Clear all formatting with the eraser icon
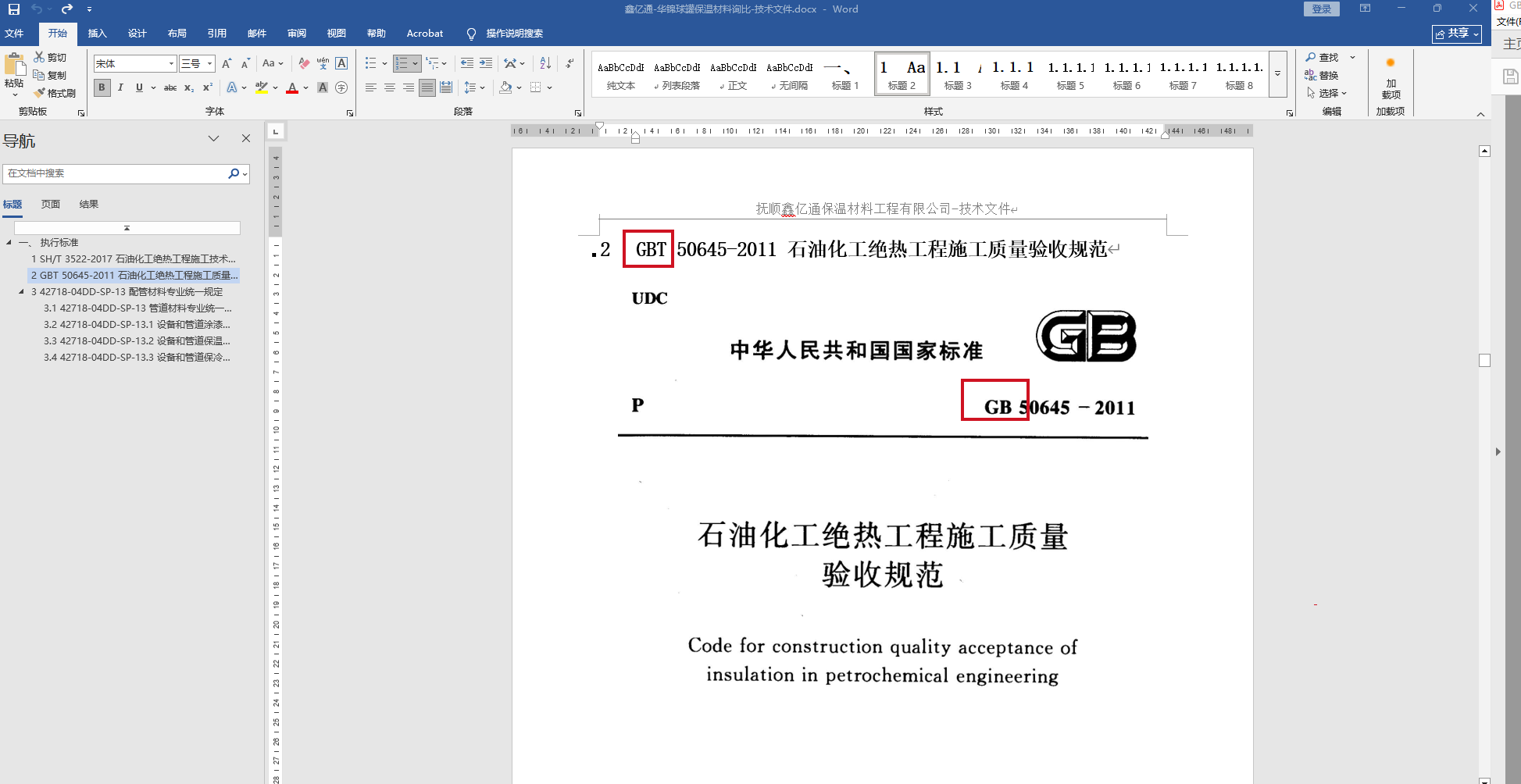This screenshot has width=1521, height=784. coord(304,63)
